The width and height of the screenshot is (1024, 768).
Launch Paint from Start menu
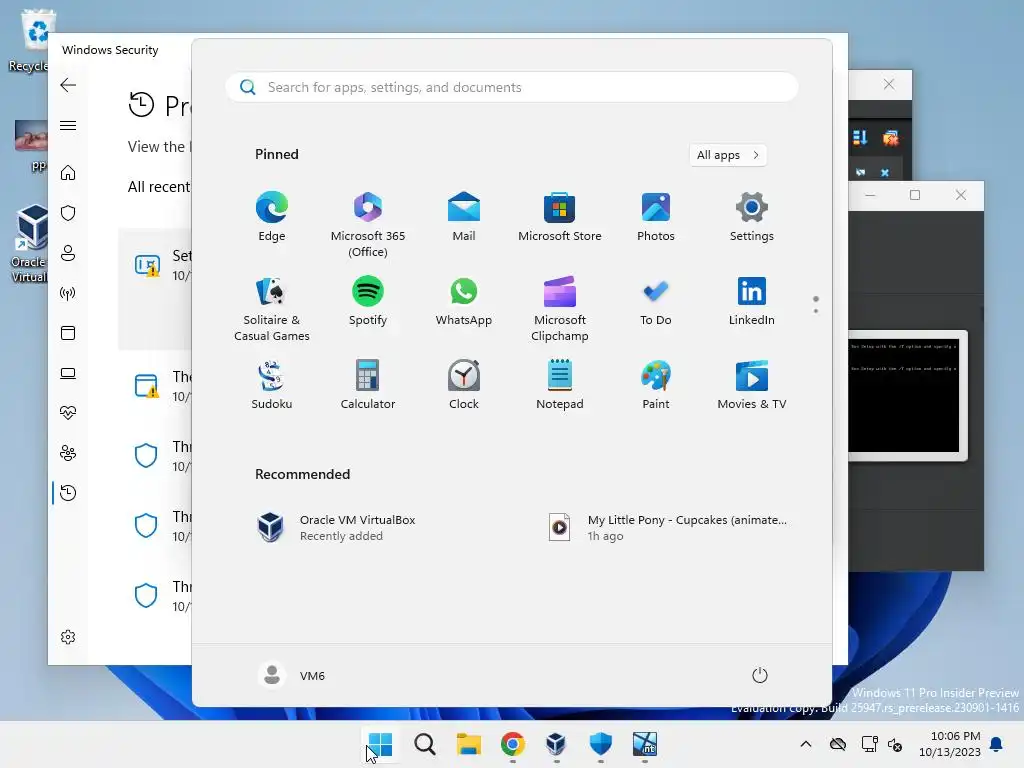pos(656,385)
